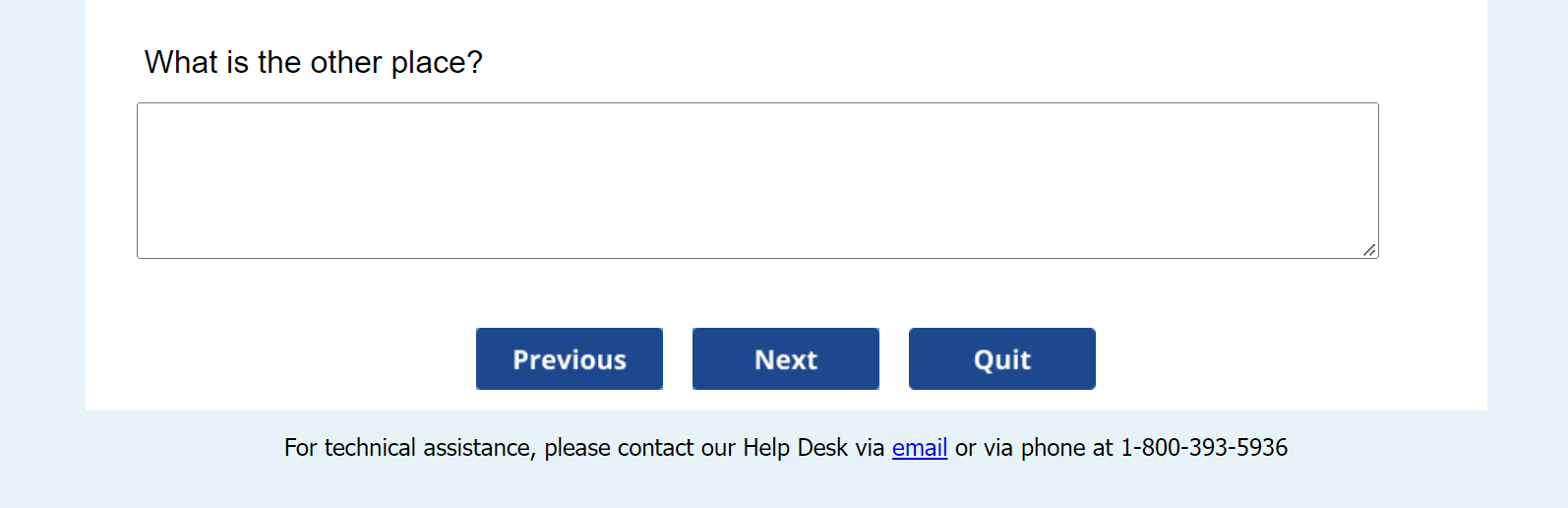
Task: Open the Help Desk email link
Action: tap(919, 448)
